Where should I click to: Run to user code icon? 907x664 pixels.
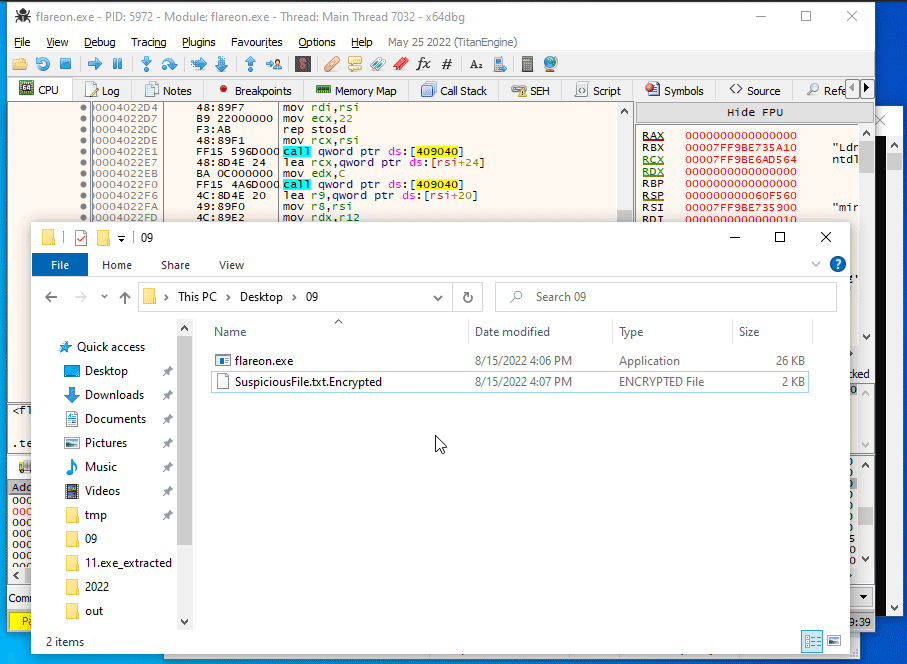274,64
